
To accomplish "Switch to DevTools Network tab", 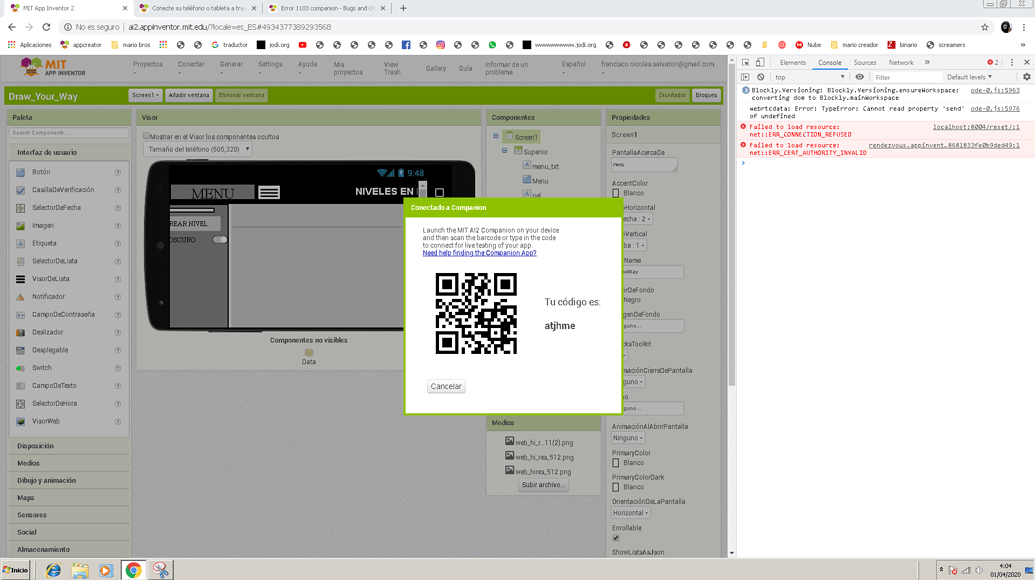I will (x=901, y=63).
